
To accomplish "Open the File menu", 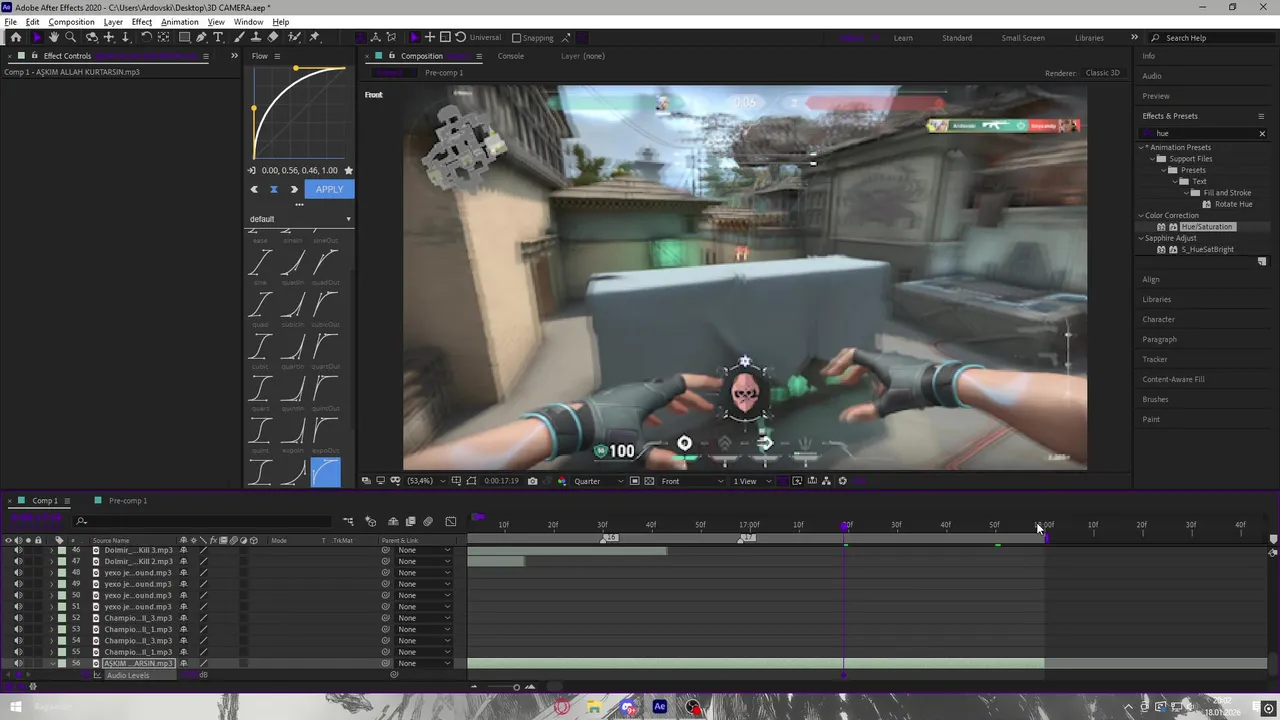I will [10, 22].
